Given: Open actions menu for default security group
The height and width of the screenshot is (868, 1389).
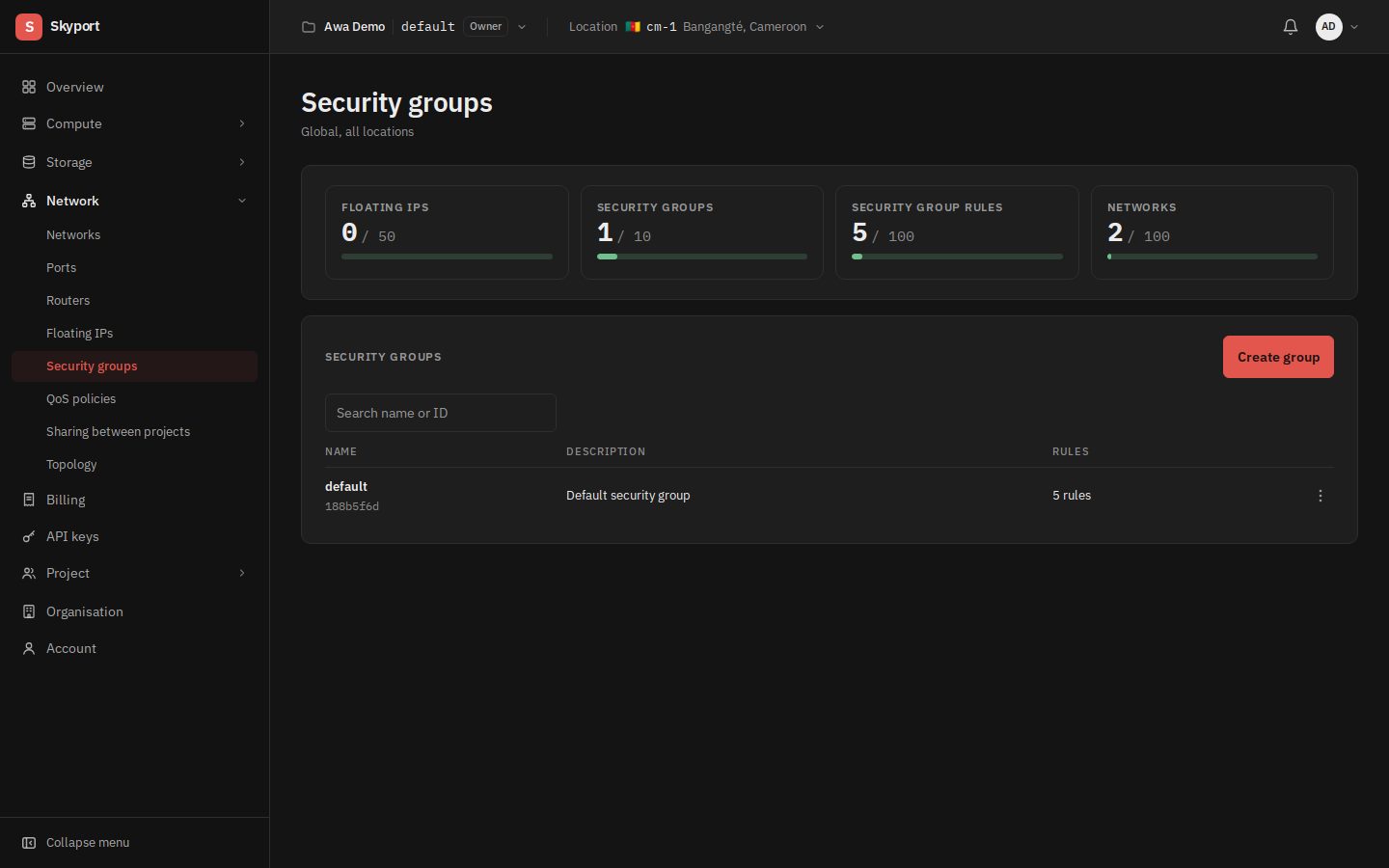Looking at the screenshot, I should 1321,496.
